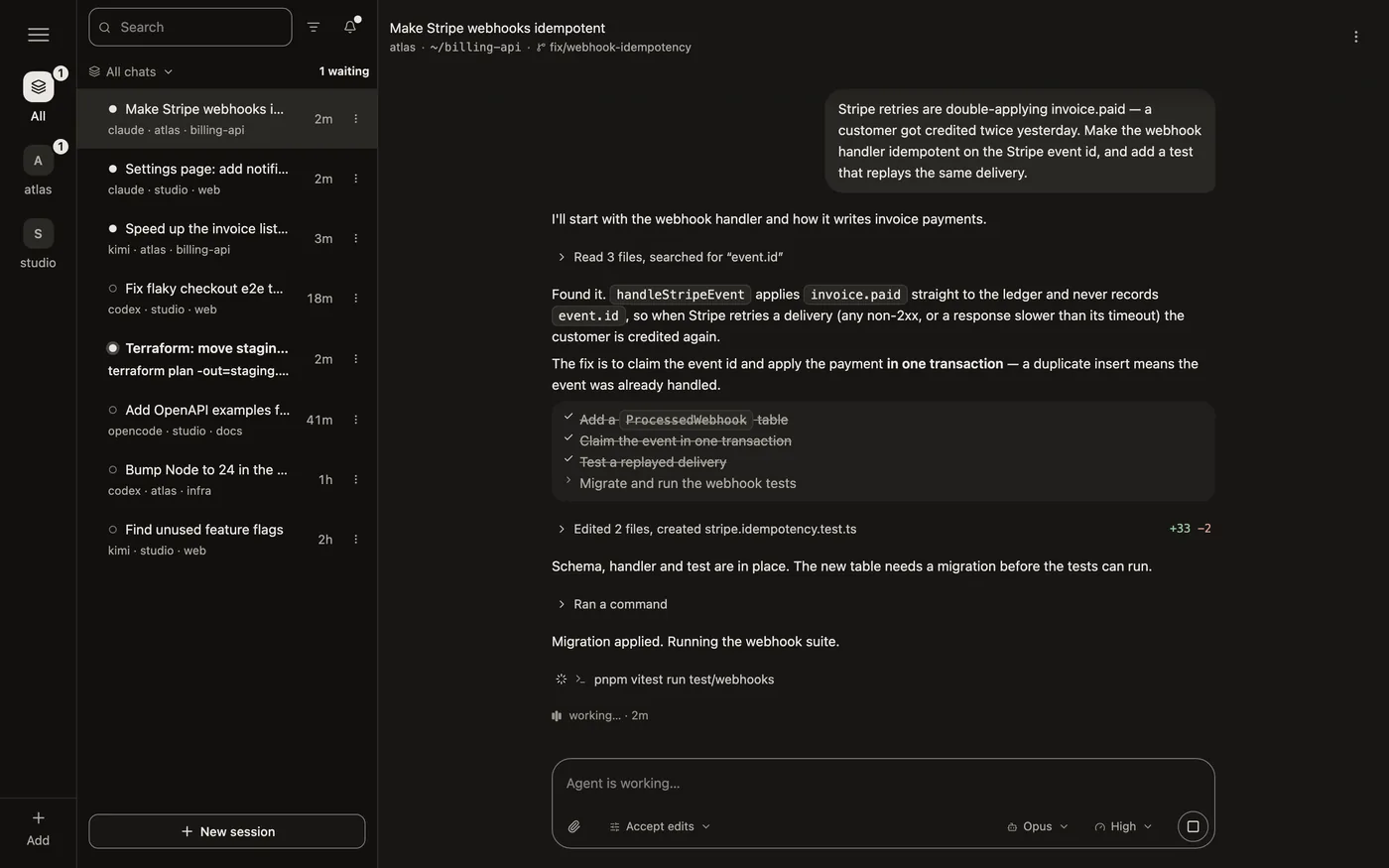Open options for Make Stripe webhooks chat

tap(356, 119)
